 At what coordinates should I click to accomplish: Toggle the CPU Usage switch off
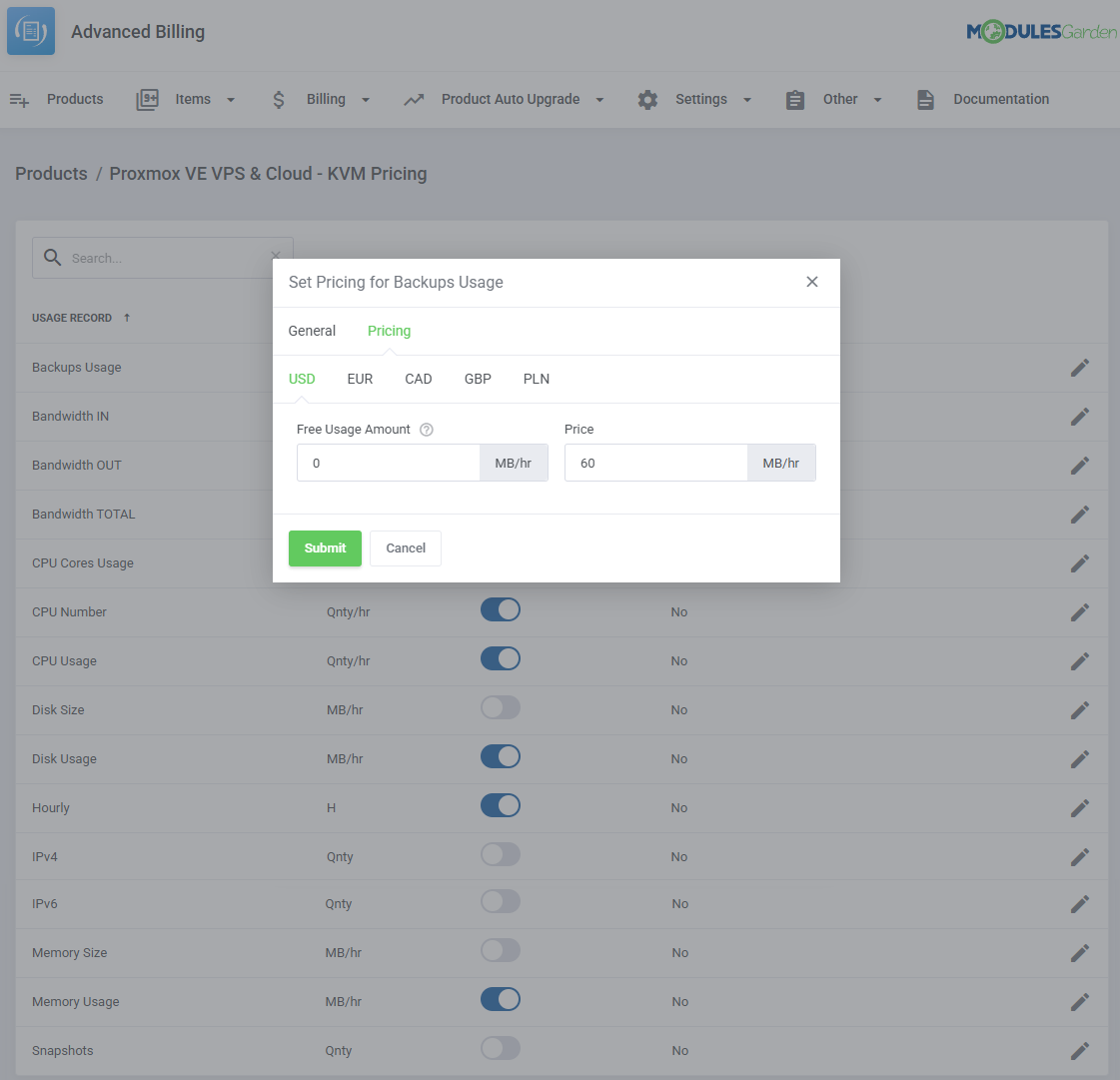(501, 659)
